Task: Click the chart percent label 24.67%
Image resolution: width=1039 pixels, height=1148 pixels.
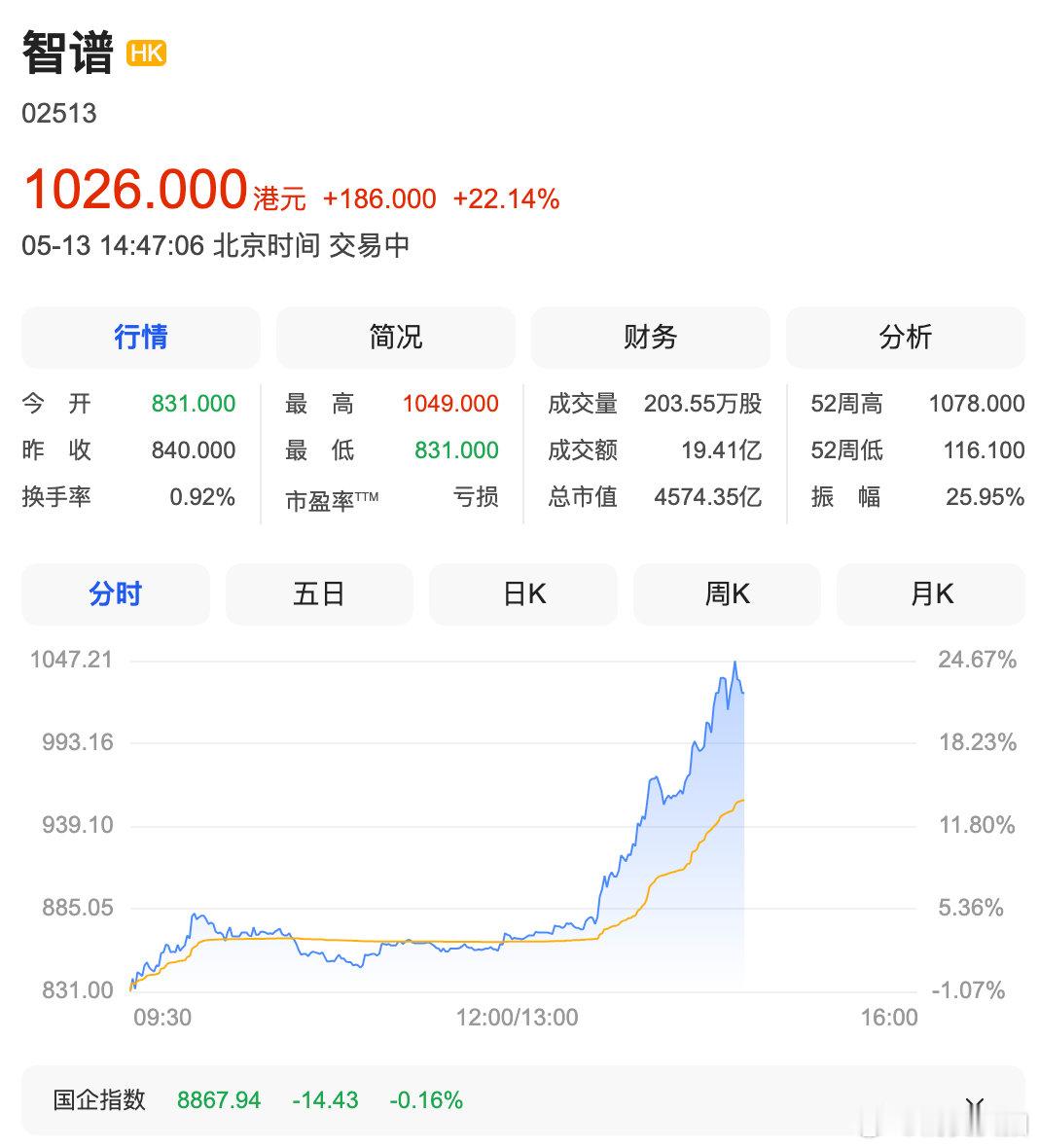Action: point(978,660)
